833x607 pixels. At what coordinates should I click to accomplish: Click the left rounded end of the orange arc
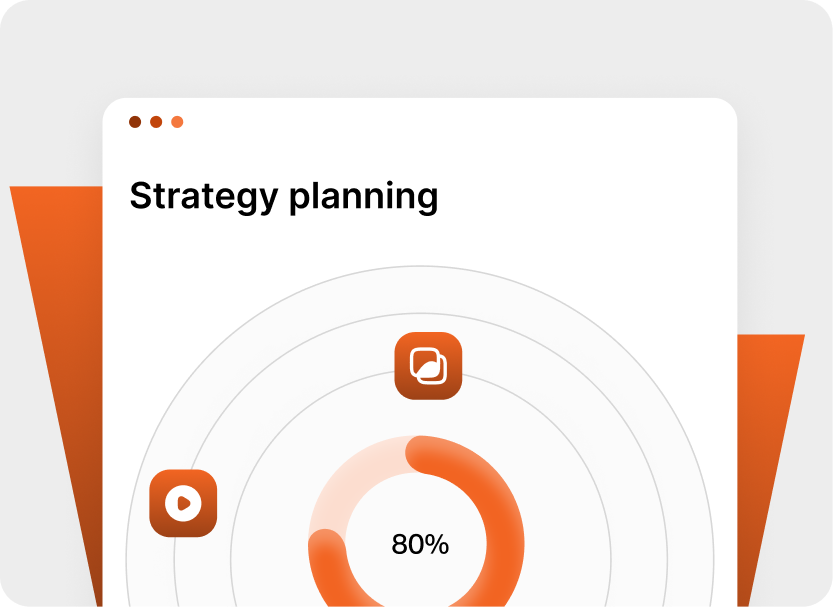pyautogui.click(x=326, y=549)
